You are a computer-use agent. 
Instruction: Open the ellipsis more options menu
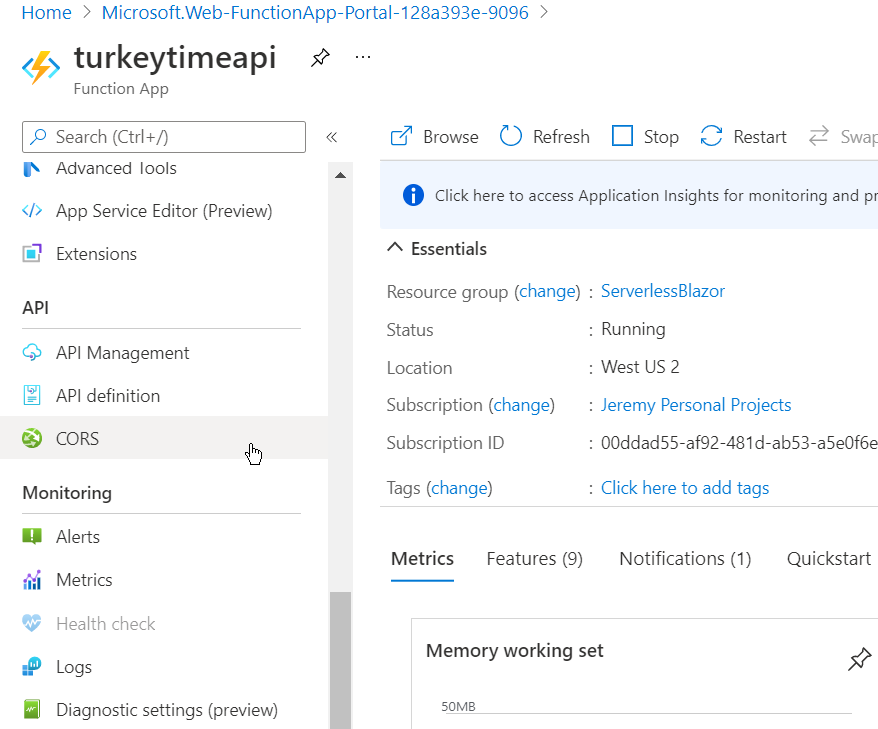pyautogui.click(x=363, y=57)
